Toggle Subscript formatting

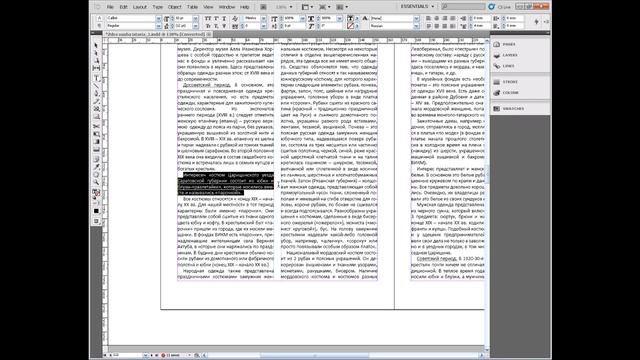tap(216, 26)
